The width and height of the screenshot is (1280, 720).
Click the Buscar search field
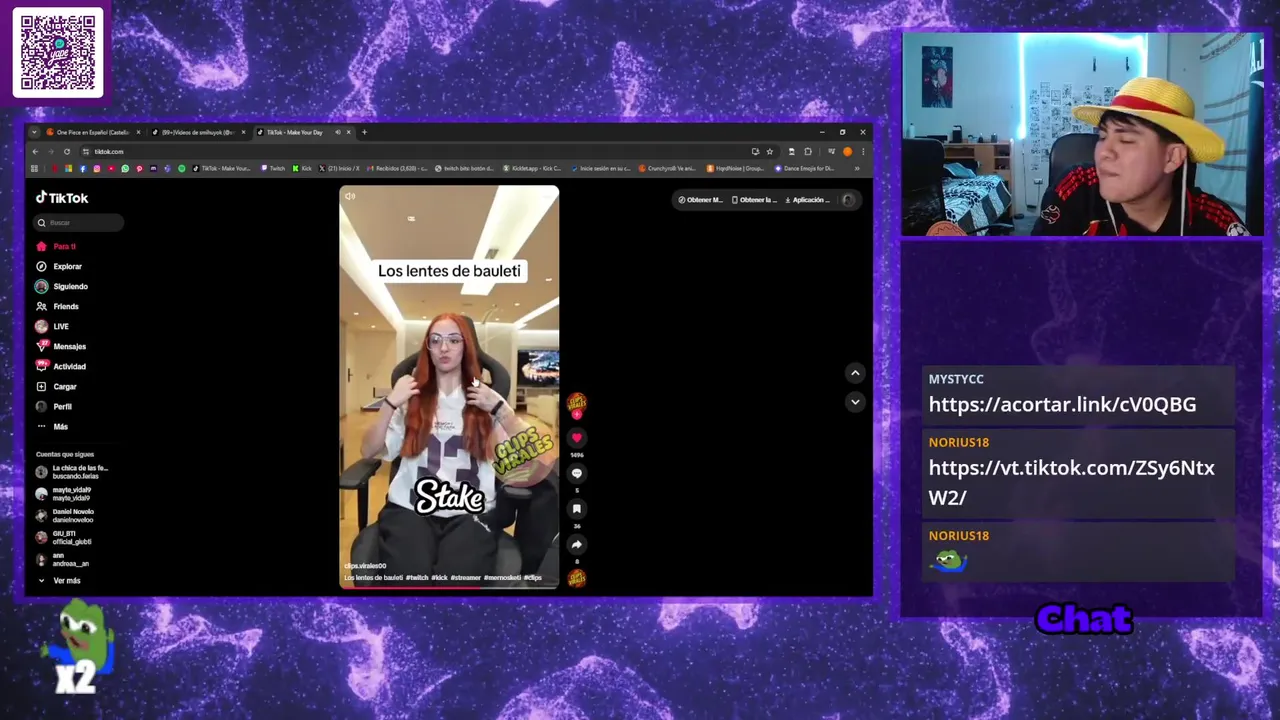pos(80,223)
